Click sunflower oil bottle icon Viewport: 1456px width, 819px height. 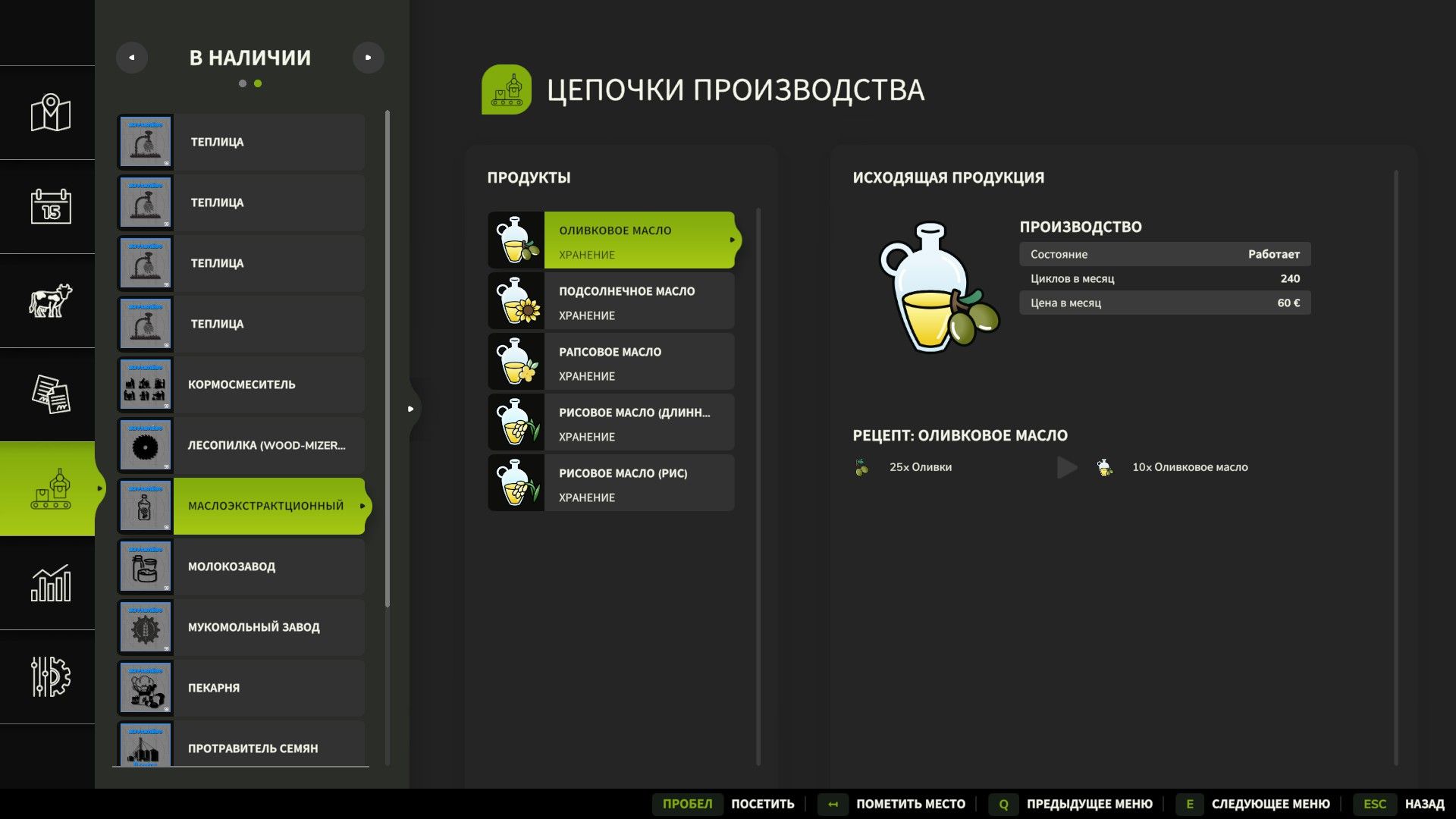point(516,300)
